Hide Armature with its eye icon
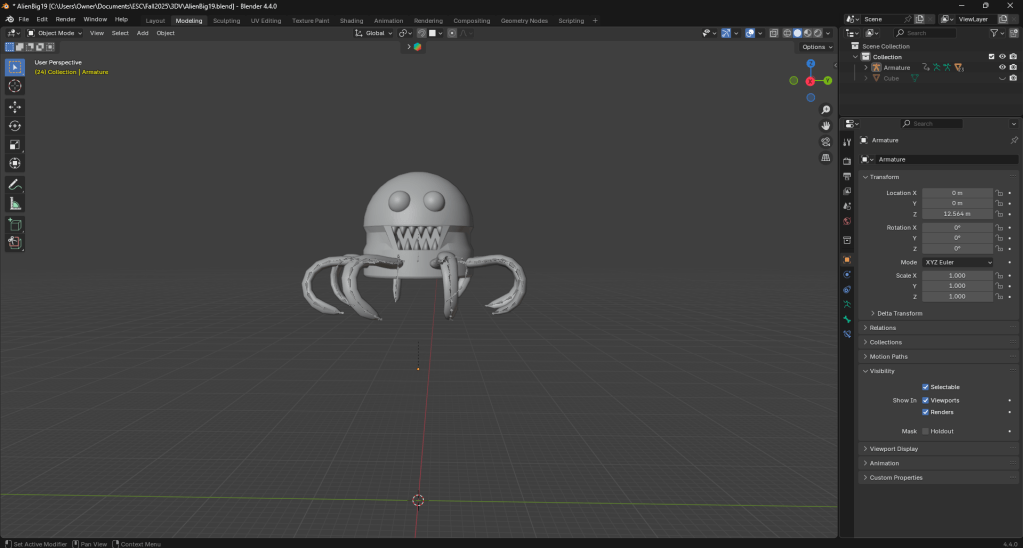 point(1002,68)
